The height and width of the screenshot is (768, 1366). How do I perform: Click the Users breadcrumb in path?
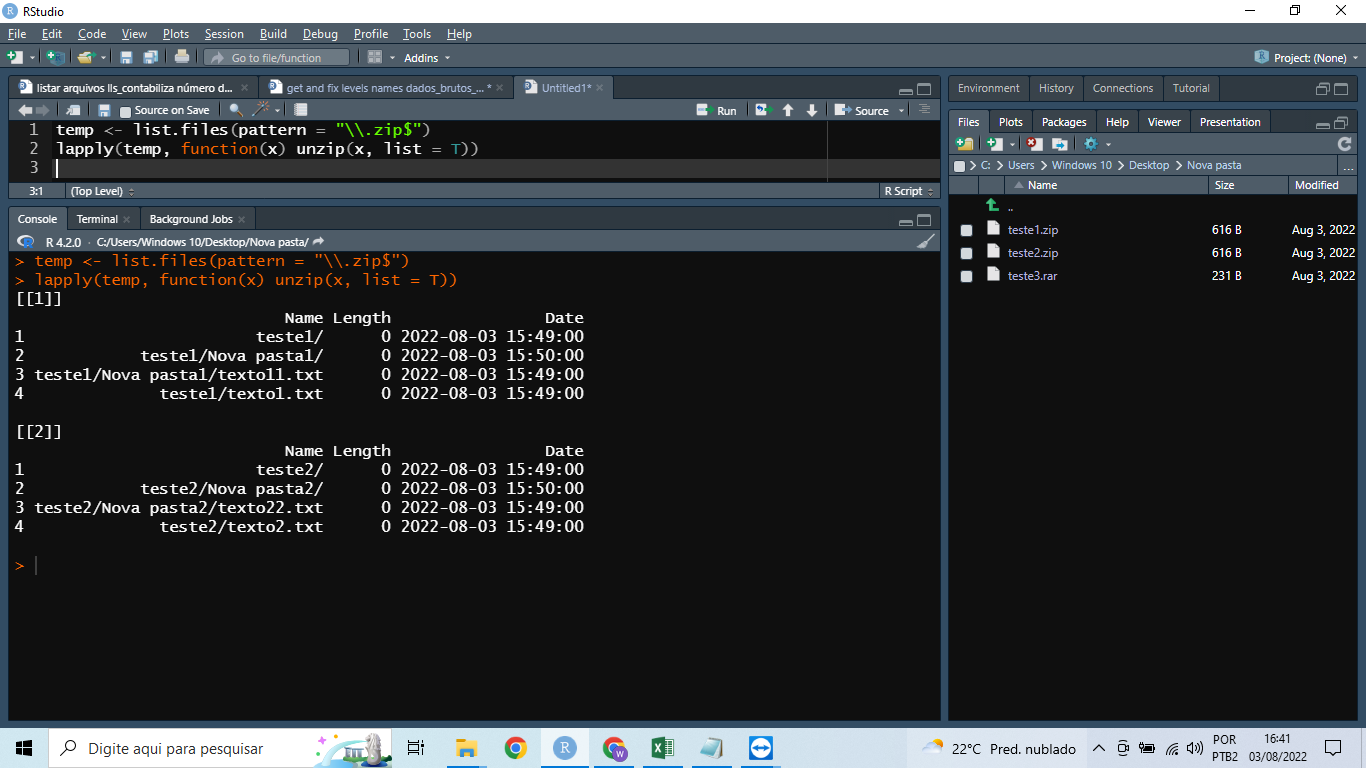[1021, 165]
